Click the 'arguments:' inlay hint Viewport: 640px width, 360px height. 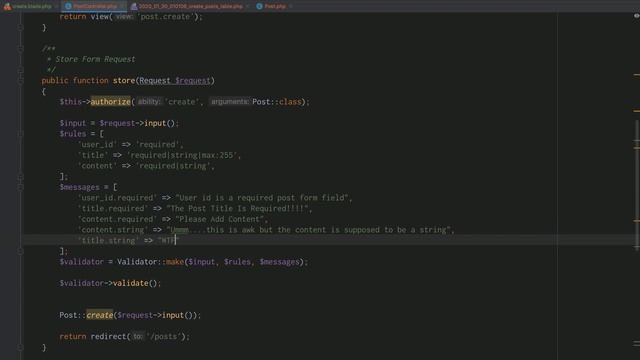pos(229,102)
